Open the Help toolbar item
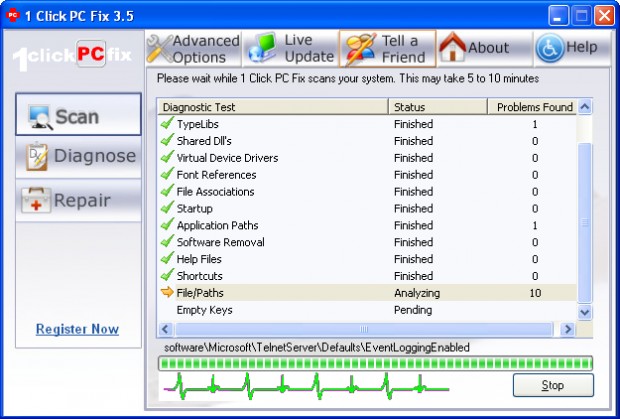 (572, 48)
